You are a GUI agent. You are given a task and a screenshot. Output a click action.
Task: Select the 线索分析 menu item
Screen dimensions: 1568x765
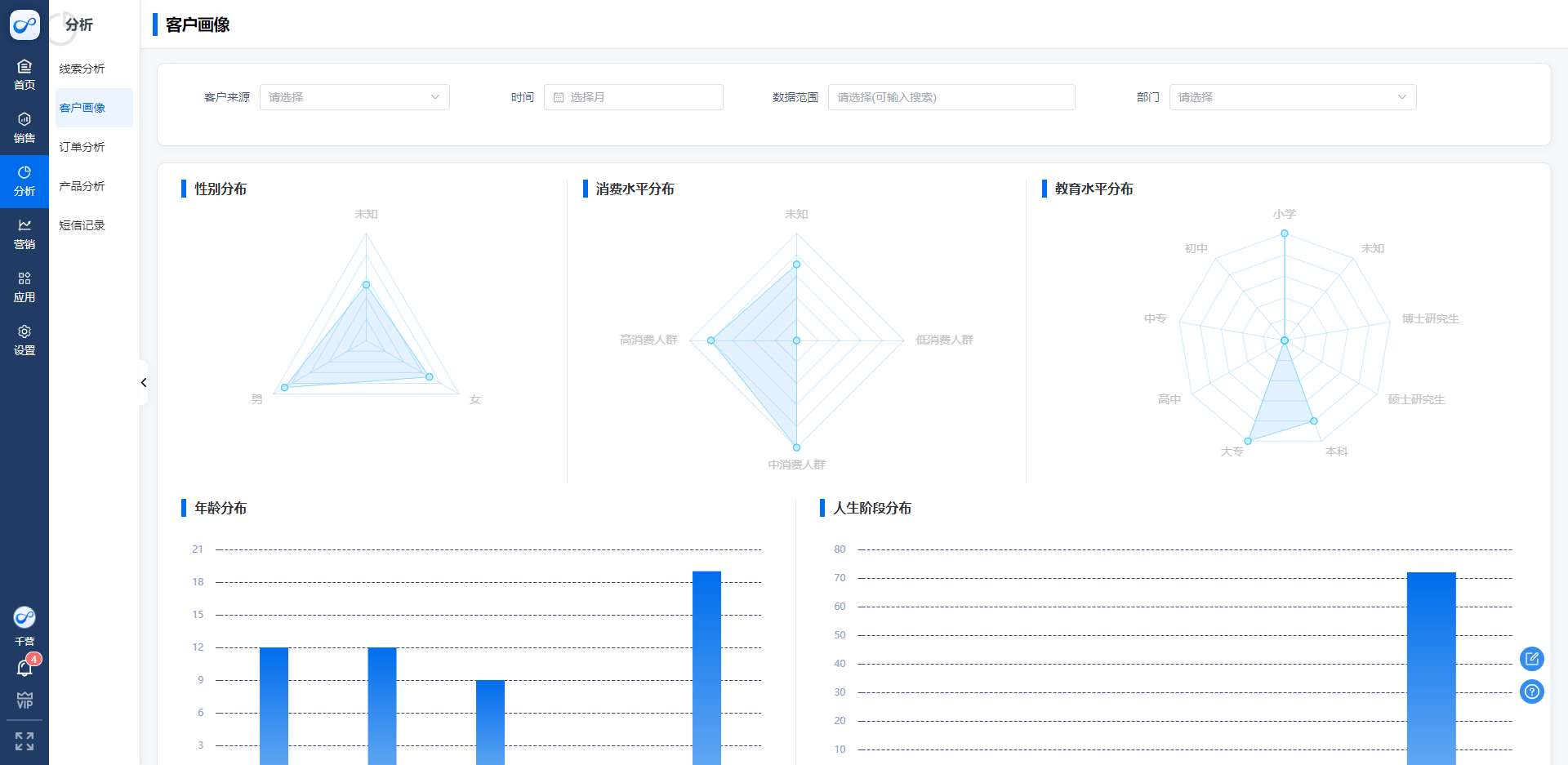(x=82, y=69)
